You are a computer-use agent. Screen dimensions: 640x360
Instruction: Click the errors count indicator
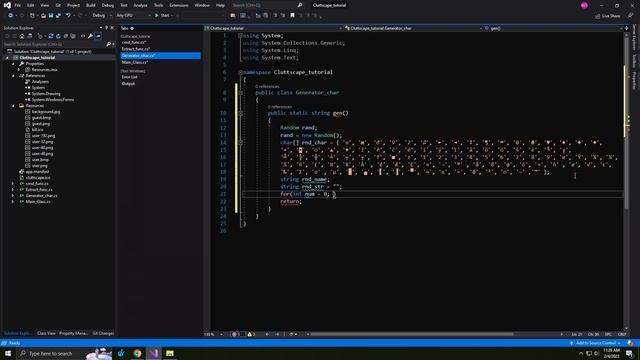tap(237, 334)
